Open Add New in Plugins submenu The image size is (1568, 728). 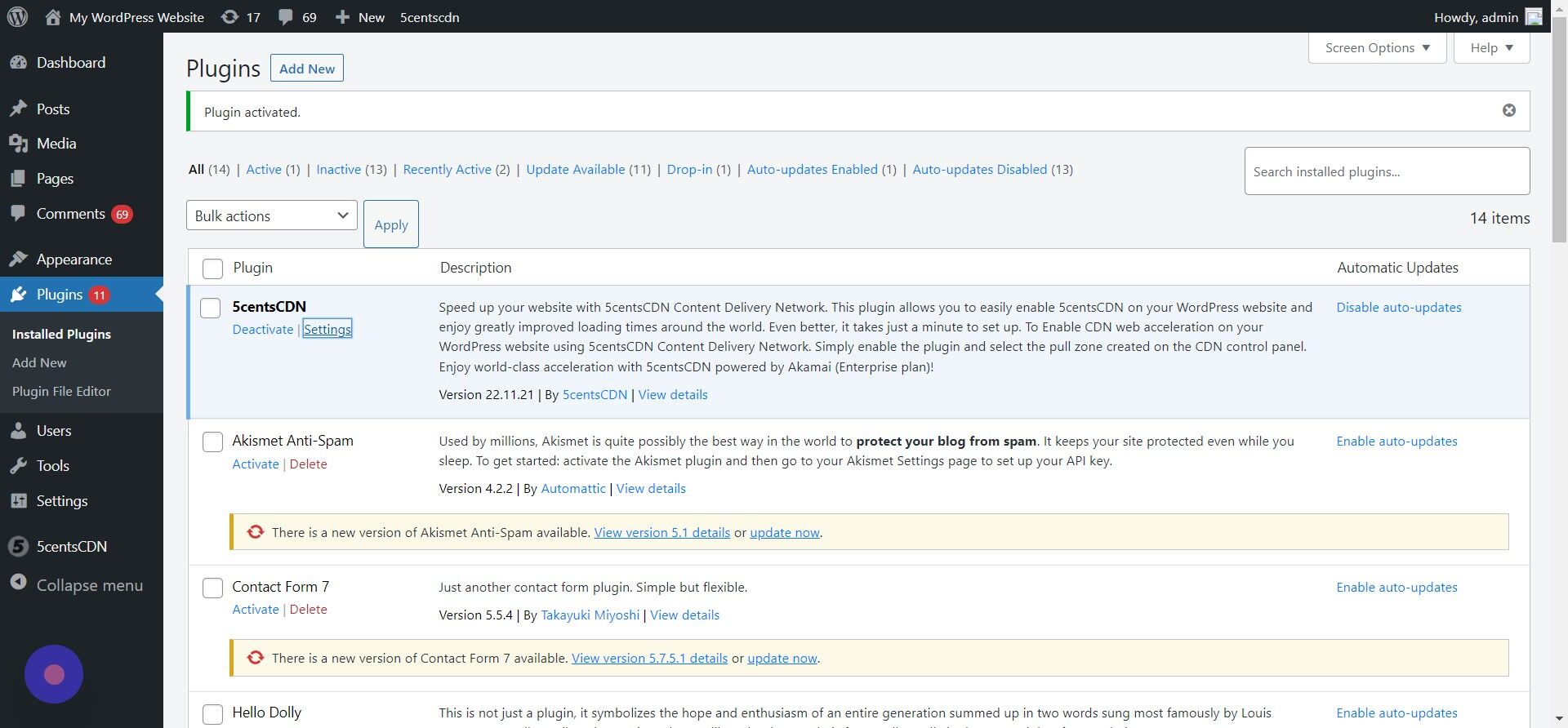[39, 362]
